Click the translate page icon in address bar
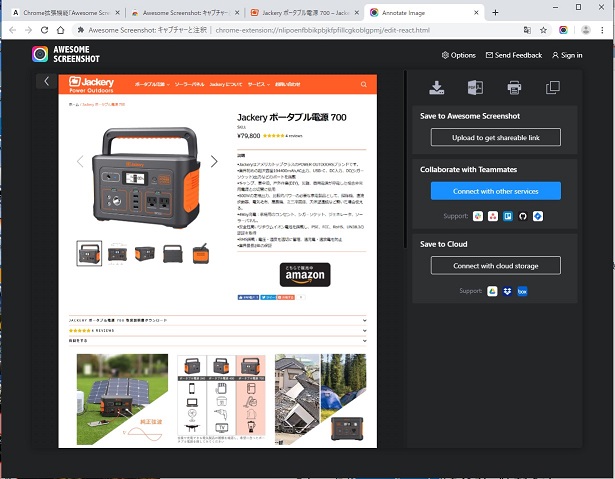The width and height of the screenshot is (615, 479). (x=527, y=30)
